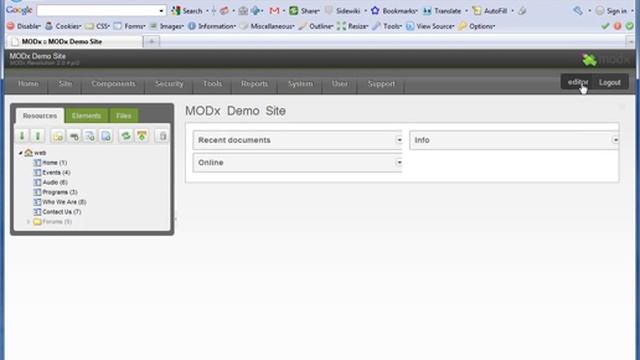
Task: Click the MODx logo in header
Action: point(606,60)
